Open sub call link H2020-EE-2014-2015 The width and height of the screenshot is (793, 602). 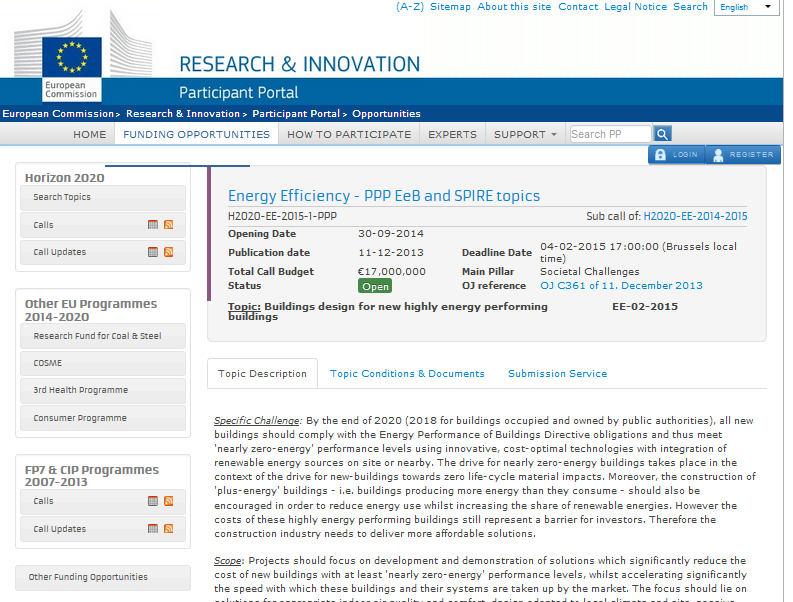pos(695,217)
